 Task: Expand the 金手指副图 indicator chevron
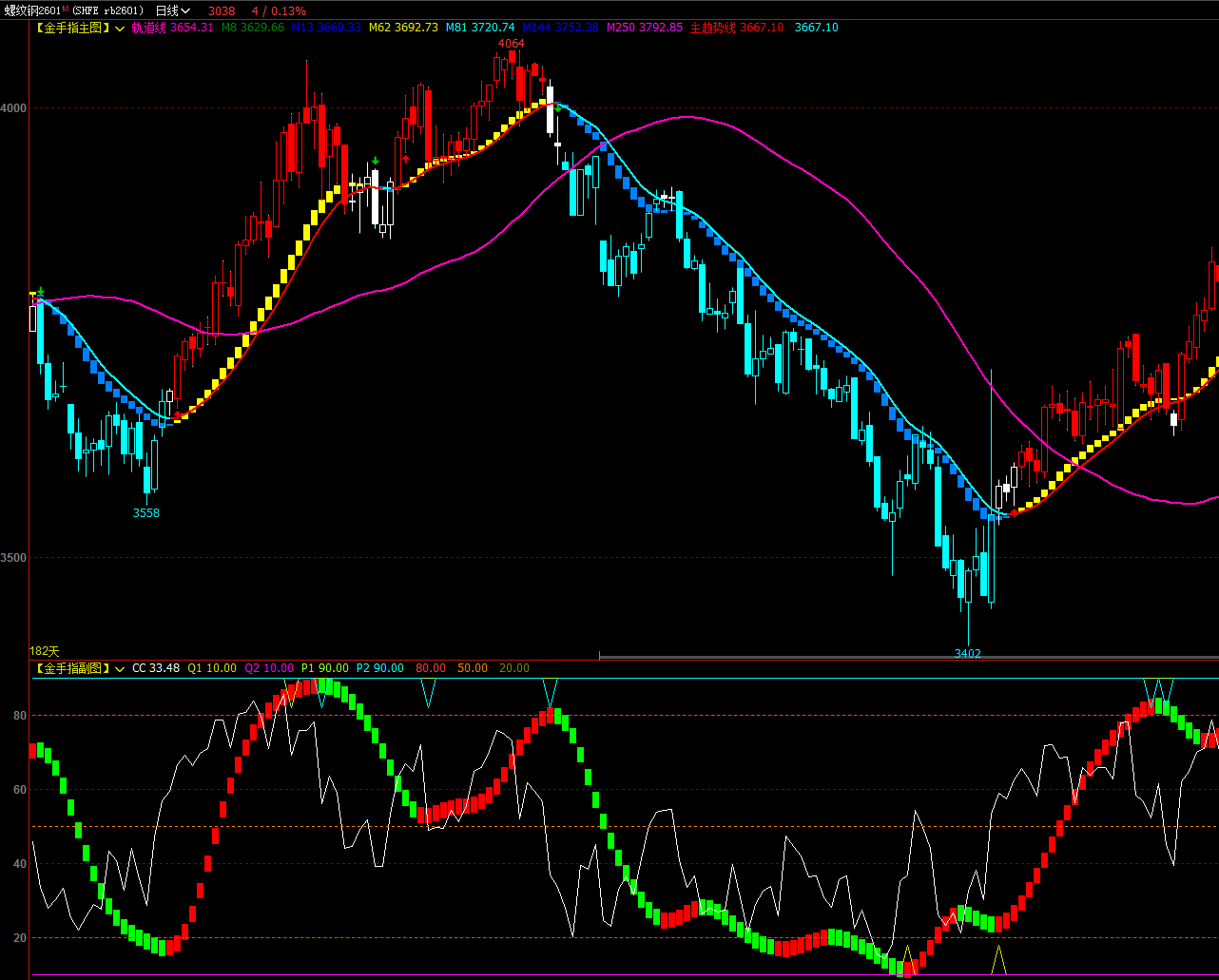click(x=121, y=669)
